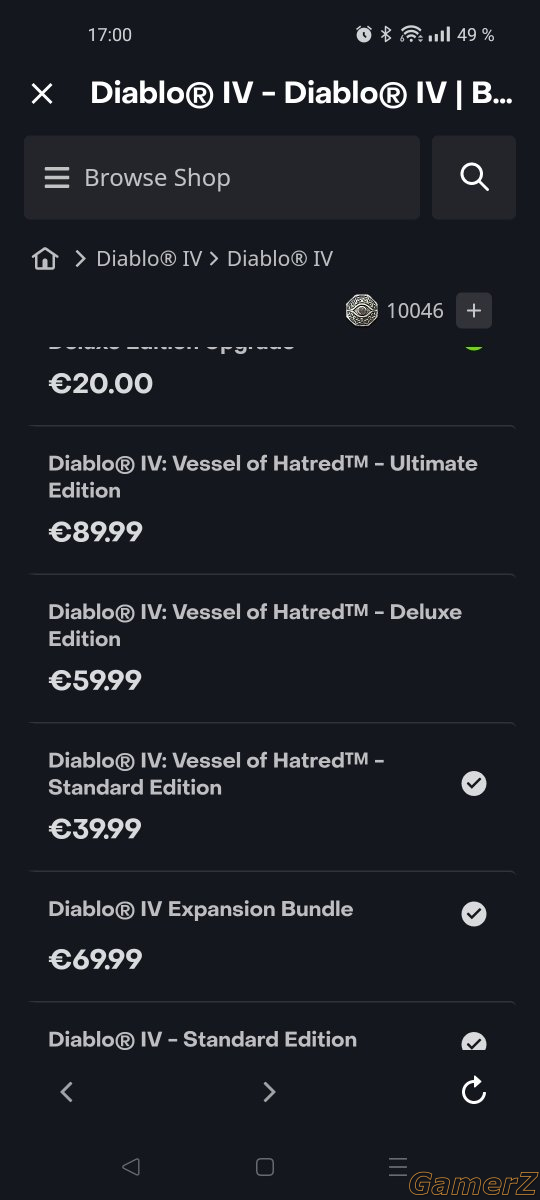Open first Diablo® IV breadcrumb link

149,259
